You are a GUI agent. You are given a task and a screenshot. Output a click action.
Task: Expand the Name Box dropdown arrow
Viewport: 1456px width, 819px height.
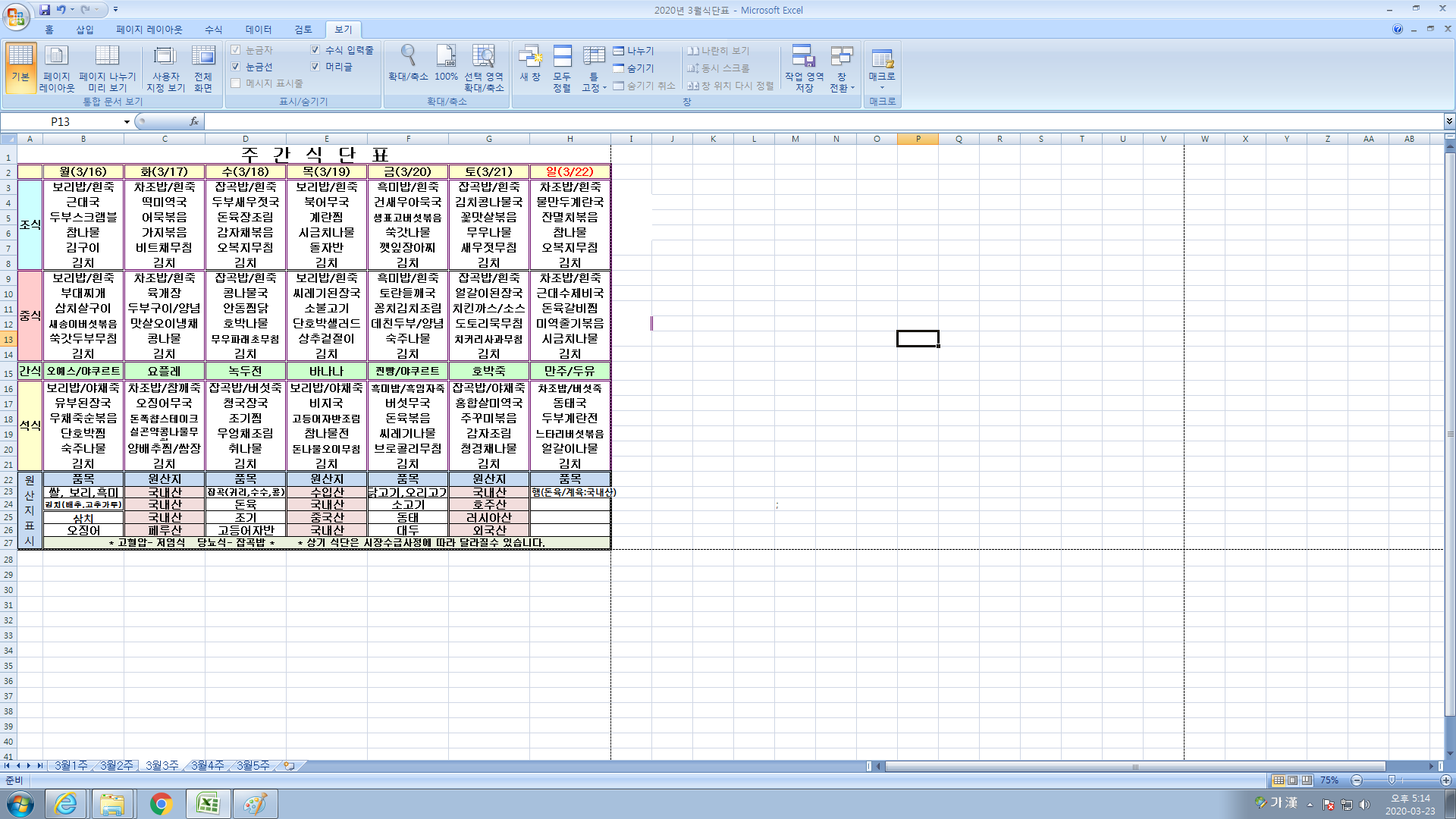tap(127, 122)
